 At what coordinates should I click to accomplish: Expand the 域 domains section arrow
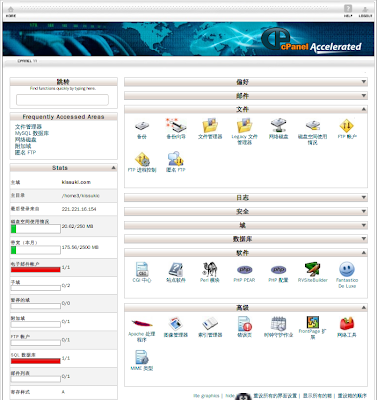(x=364, y=225)
